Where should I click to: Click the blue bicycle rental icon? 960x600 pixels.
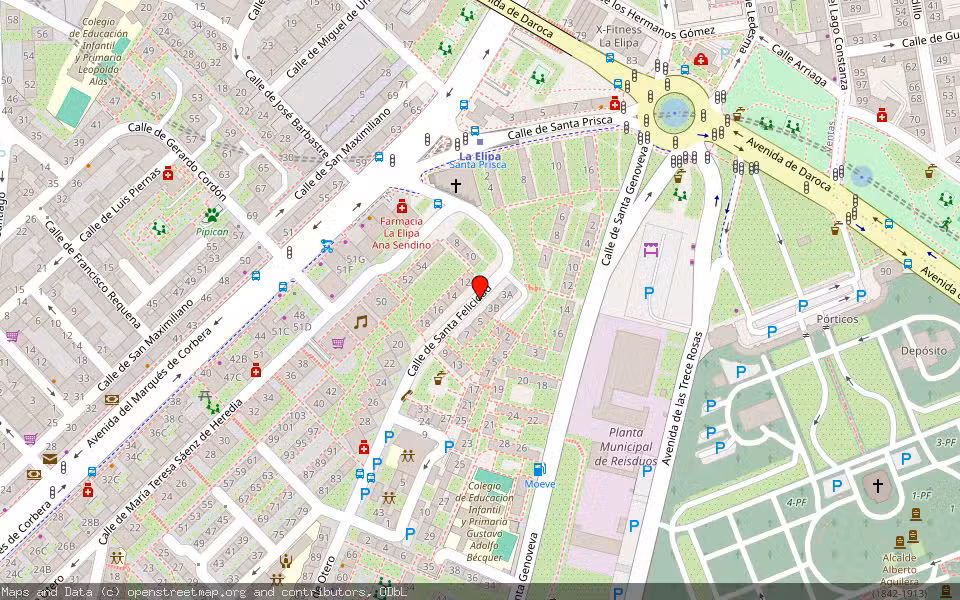pos(328,246)
